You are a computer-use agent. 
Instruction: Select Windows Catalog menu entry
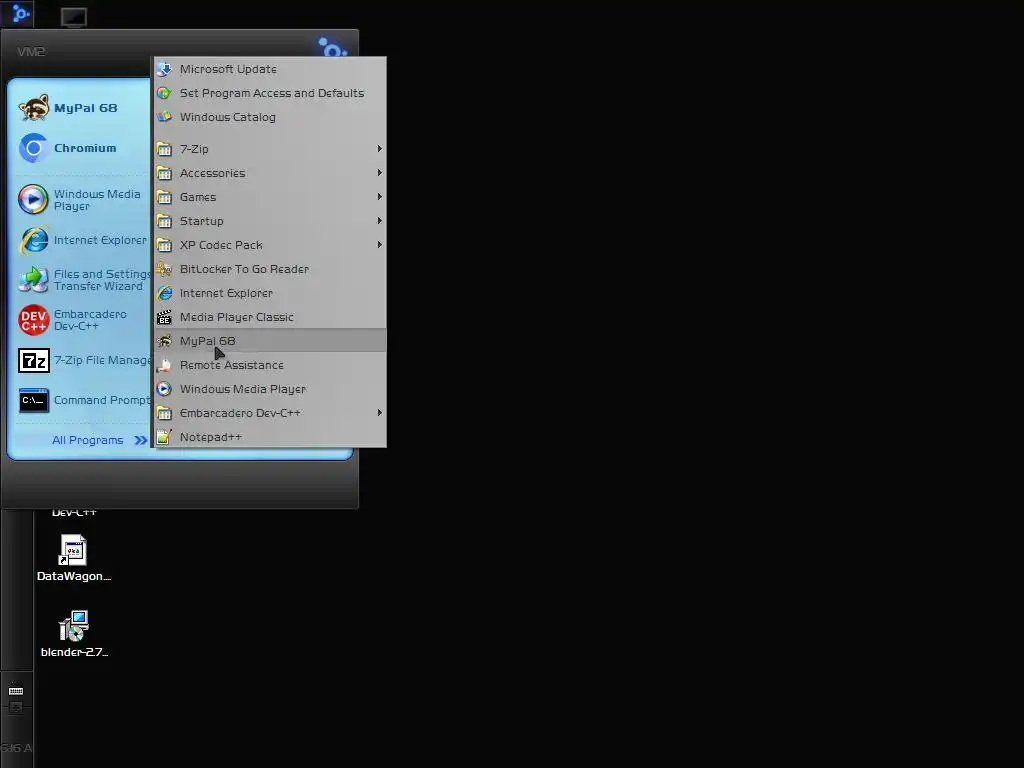pos(270,117)
